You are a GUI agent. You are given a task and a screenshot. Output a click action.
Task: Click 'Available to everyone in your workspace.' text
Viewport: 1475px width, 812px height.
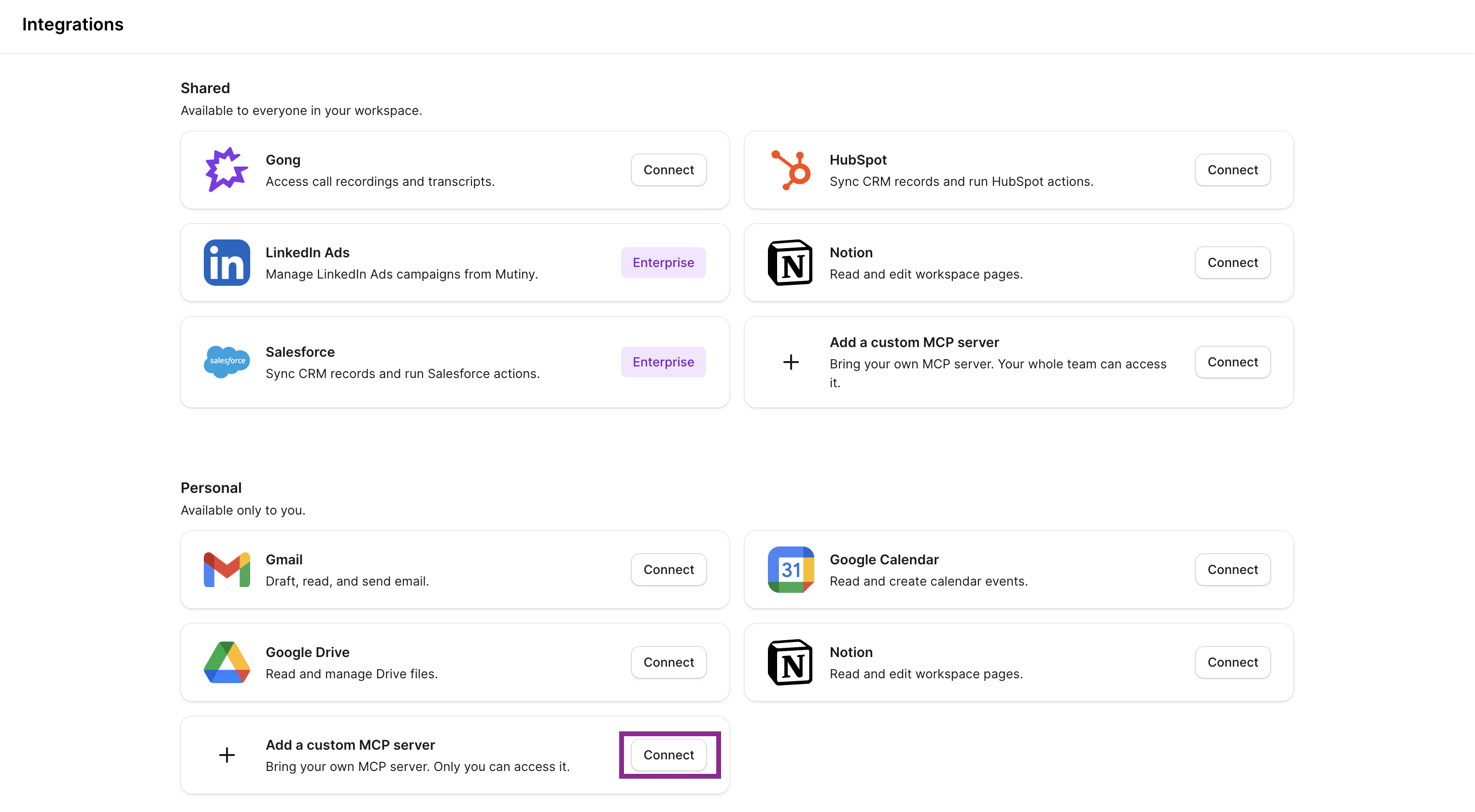point(301,111)
